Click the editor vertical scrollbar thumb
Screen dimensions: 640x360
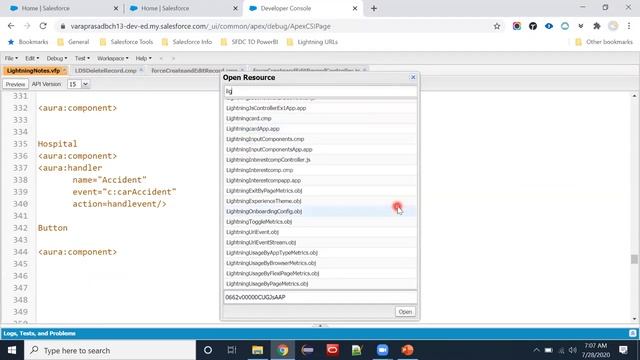pos(634,259)
